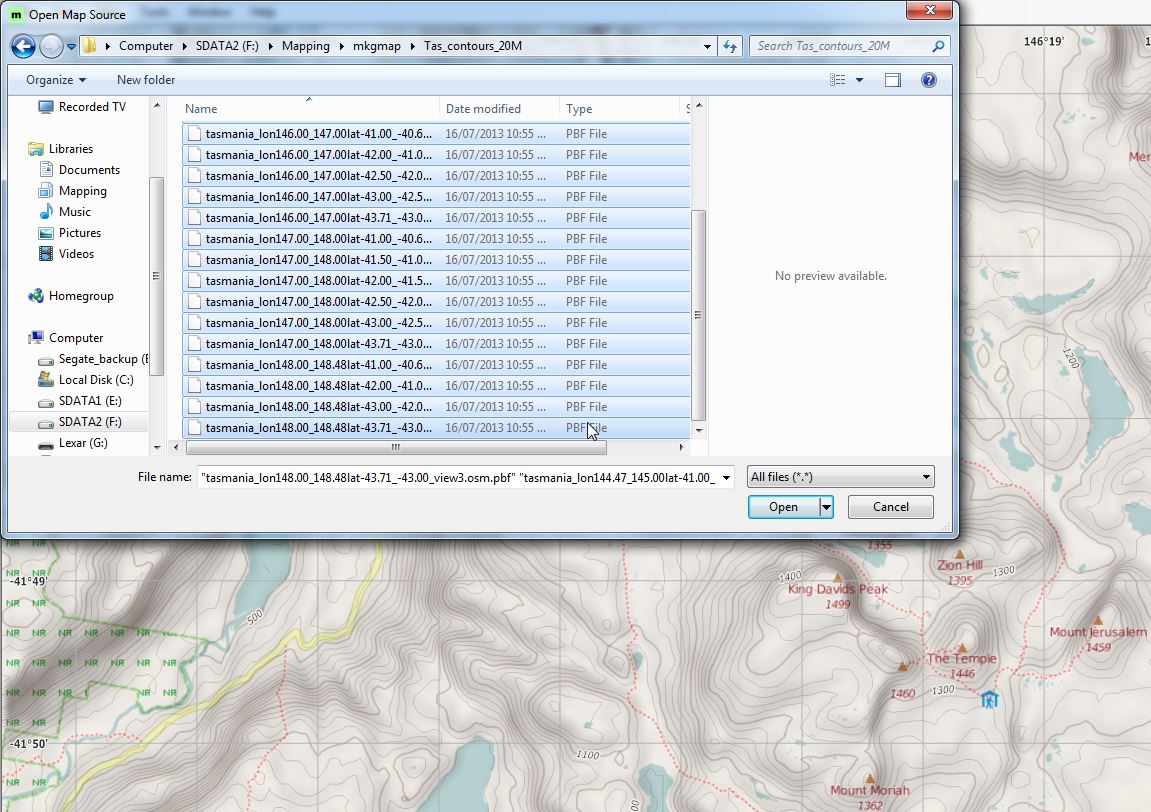
Task: Click Computer in the address breadcrumb
Action: (146, 46)
